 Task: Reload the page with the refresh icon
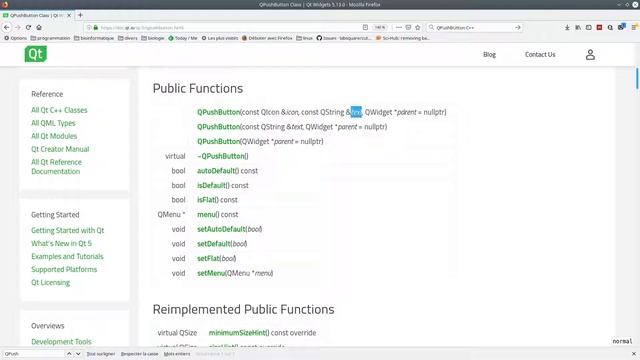[28, 27]
